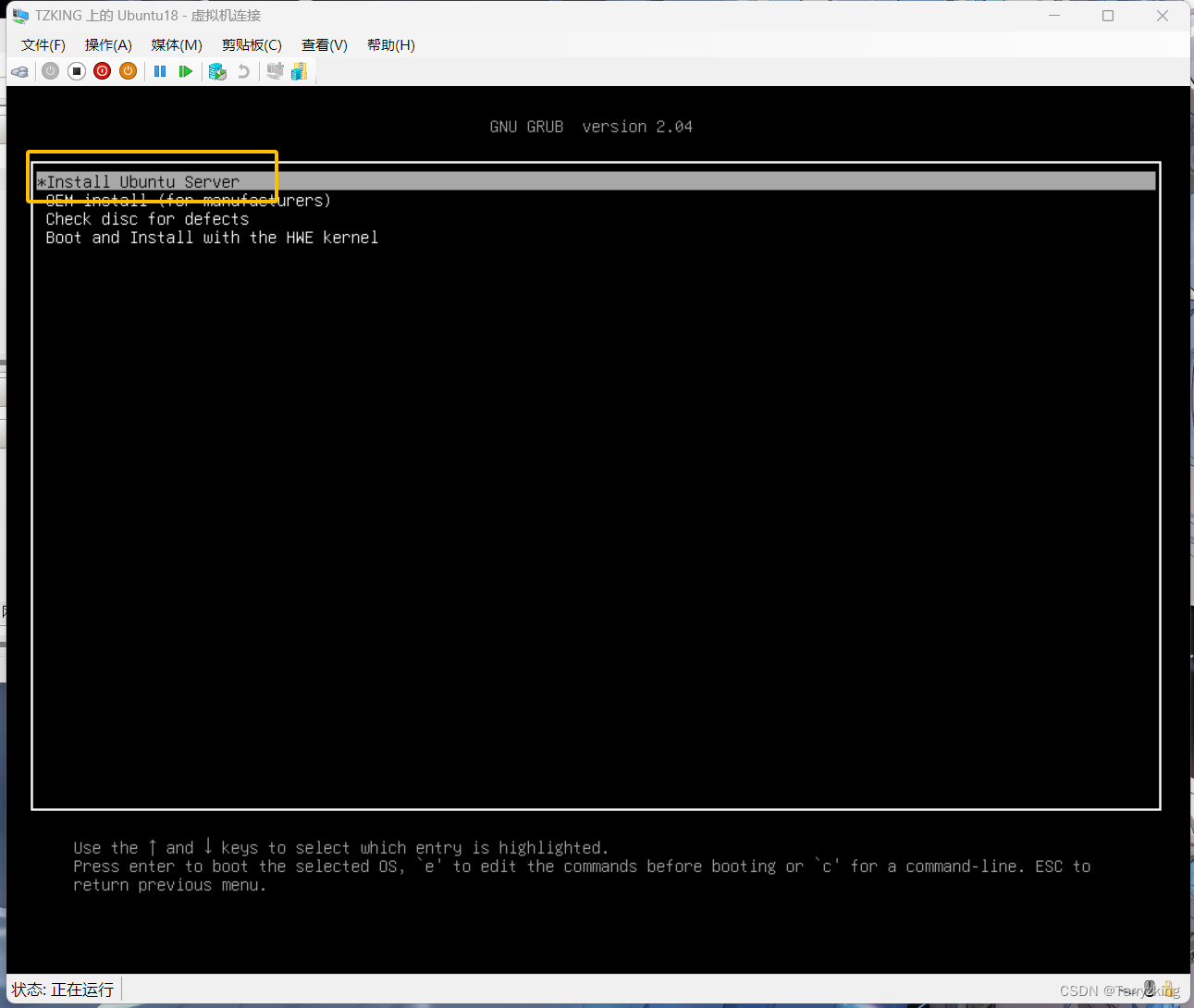
Task: Click the mouse indicator in the status bar
Action: 1150,989
